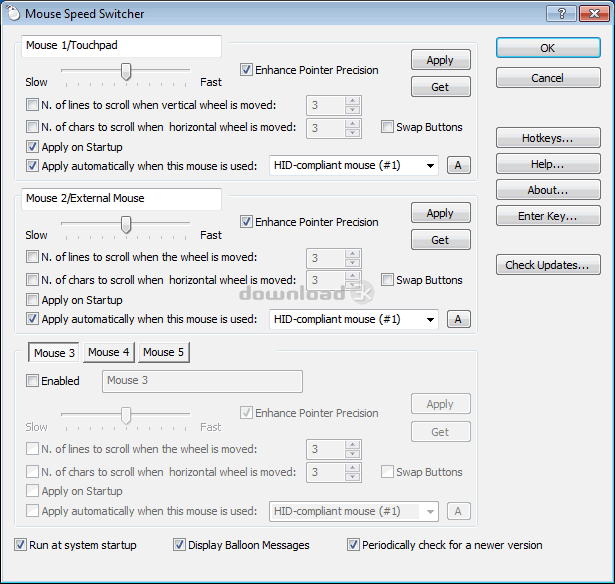Click the Mouse 2/External Mouse name field
This screenshot has height=584, width=615.
click(x=121, y=199)
